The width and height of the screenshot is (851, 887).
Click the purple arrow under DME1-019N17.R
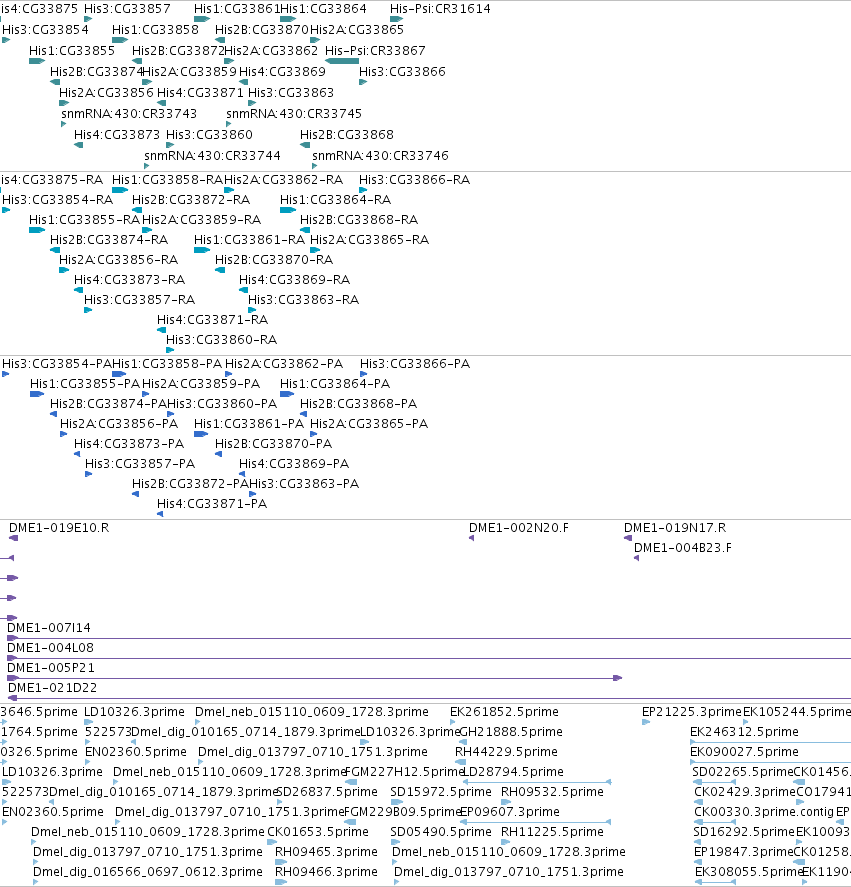[627, 538]
